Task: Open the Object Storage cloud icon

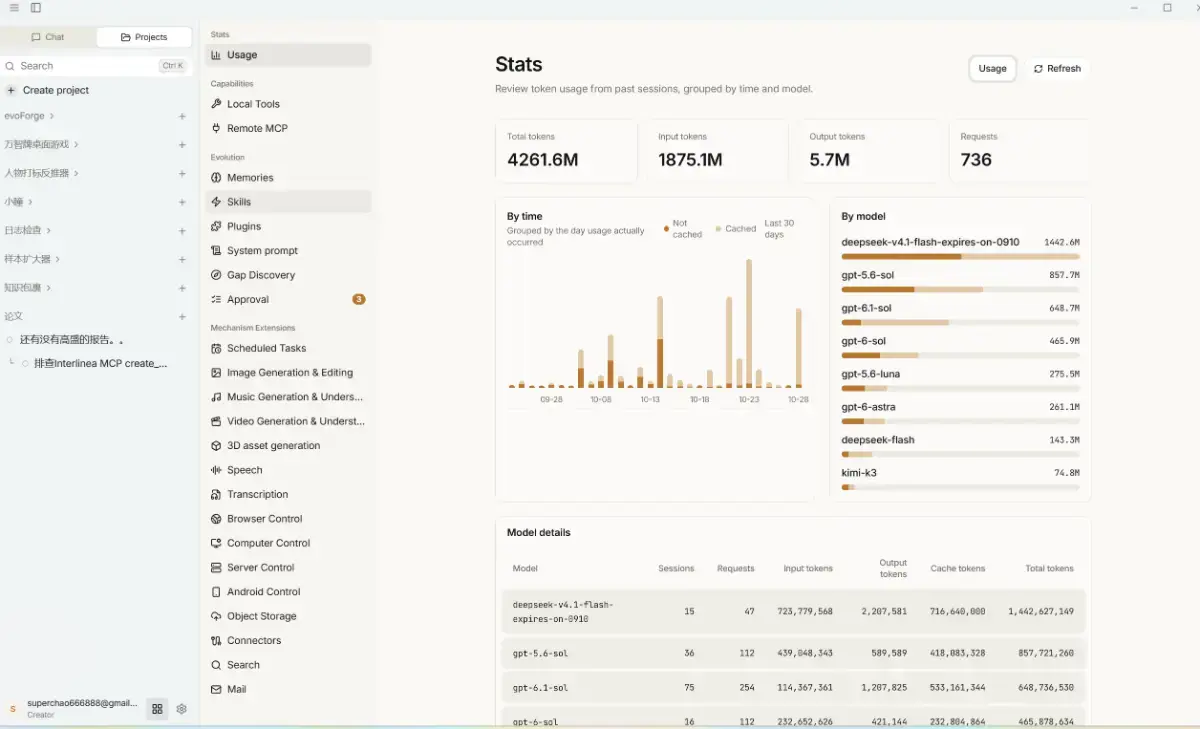Action: [216, 616]
